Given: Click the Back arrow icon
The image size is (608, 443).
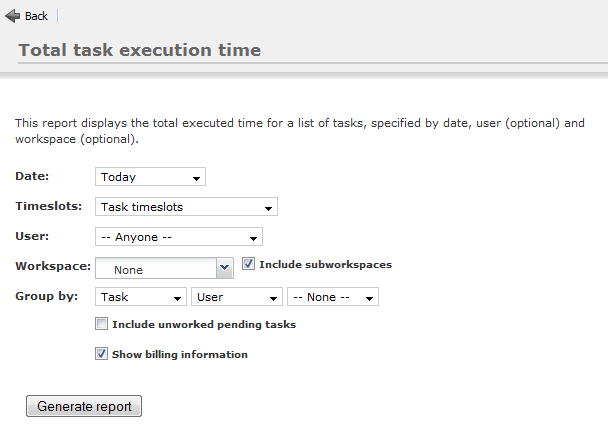Looking at the screenshot, I should [12, 16].
